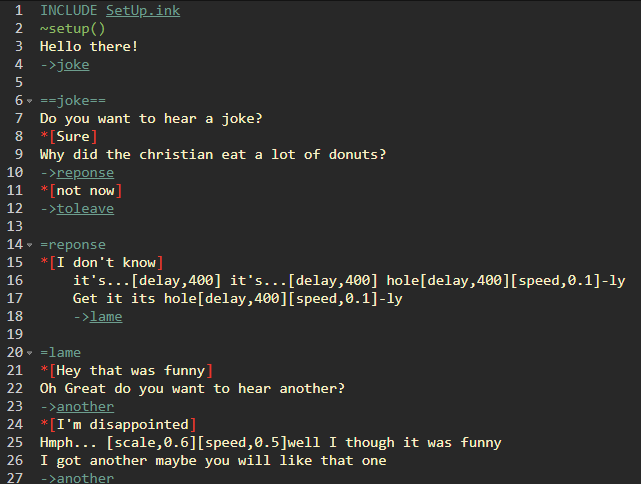Follow the lame divert link on line 18
This screenshot has height=484, width=641.
[x=106, y=317]
